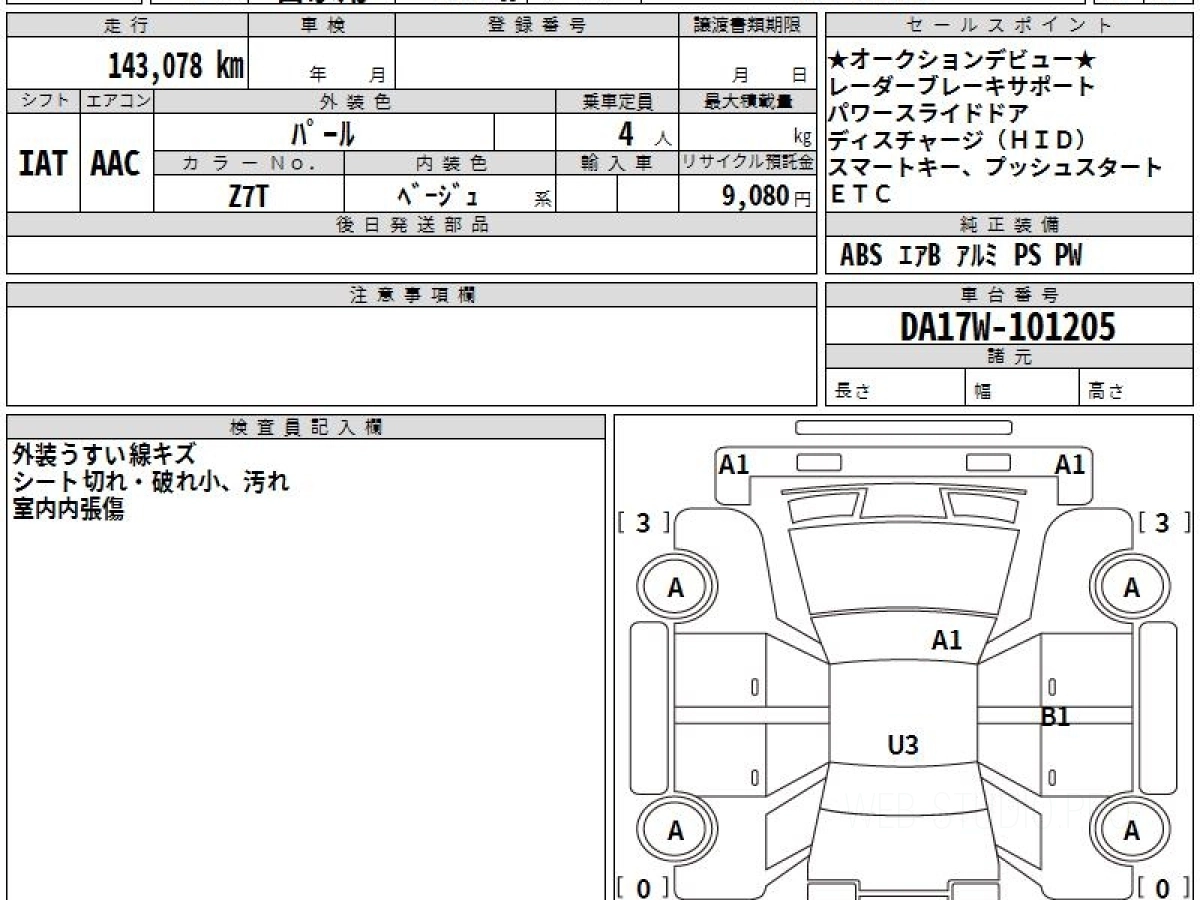Select the ベージュ interior color value
Viewport: 1200px width, 900px height.
[437, 196]
